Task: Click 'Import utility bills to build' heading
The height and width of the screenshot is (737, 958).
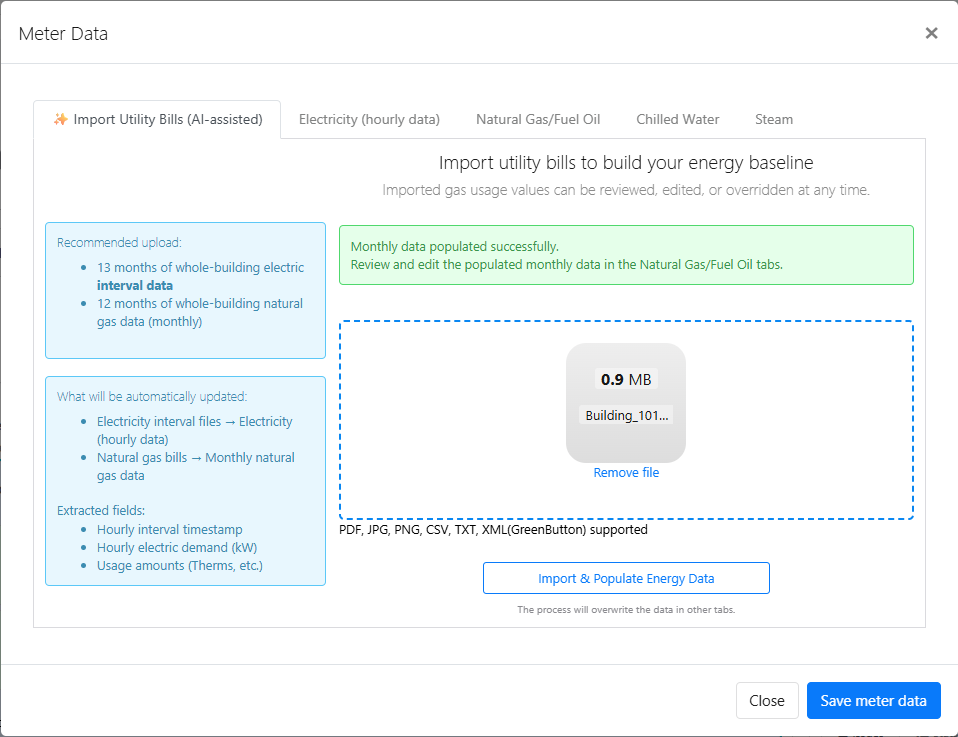Action: pyautogui.click(x=626, y=163)
